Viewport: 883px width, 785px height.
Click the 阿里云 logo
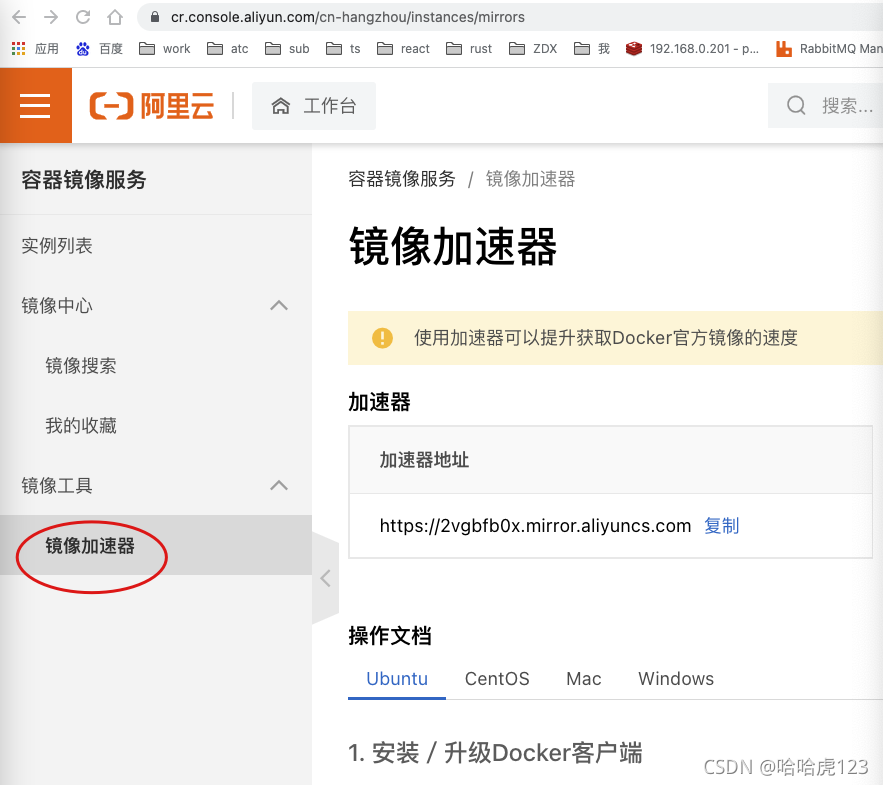pyautogui.click(x=152, y=105)
